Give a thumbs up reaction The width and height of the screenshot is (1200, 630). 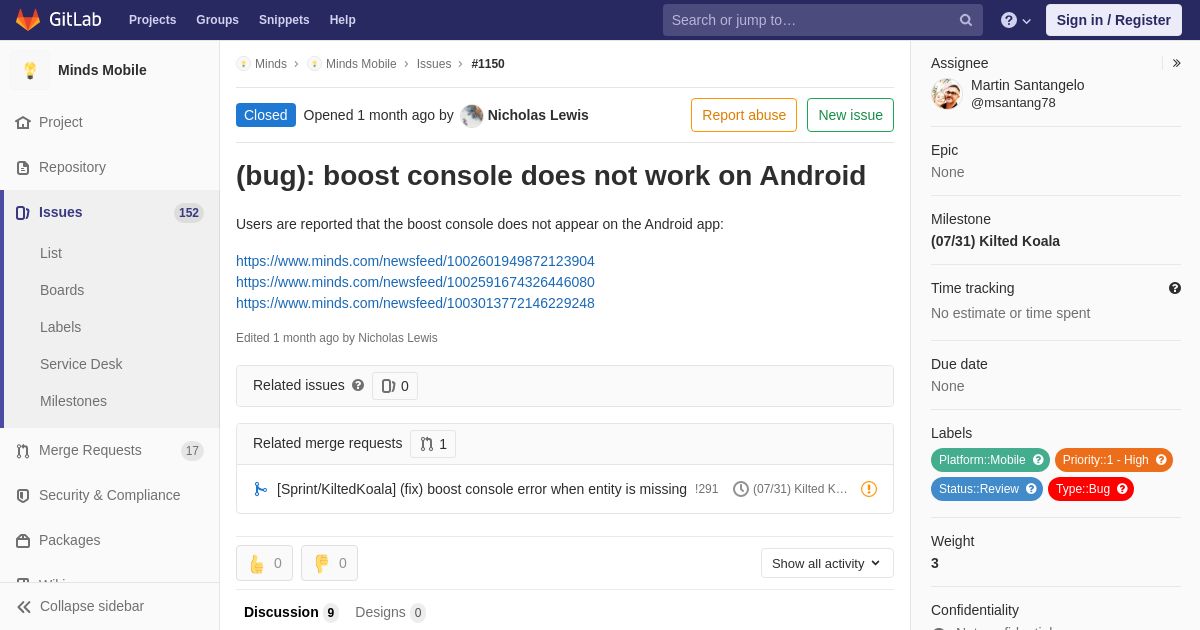click(264, 563)
